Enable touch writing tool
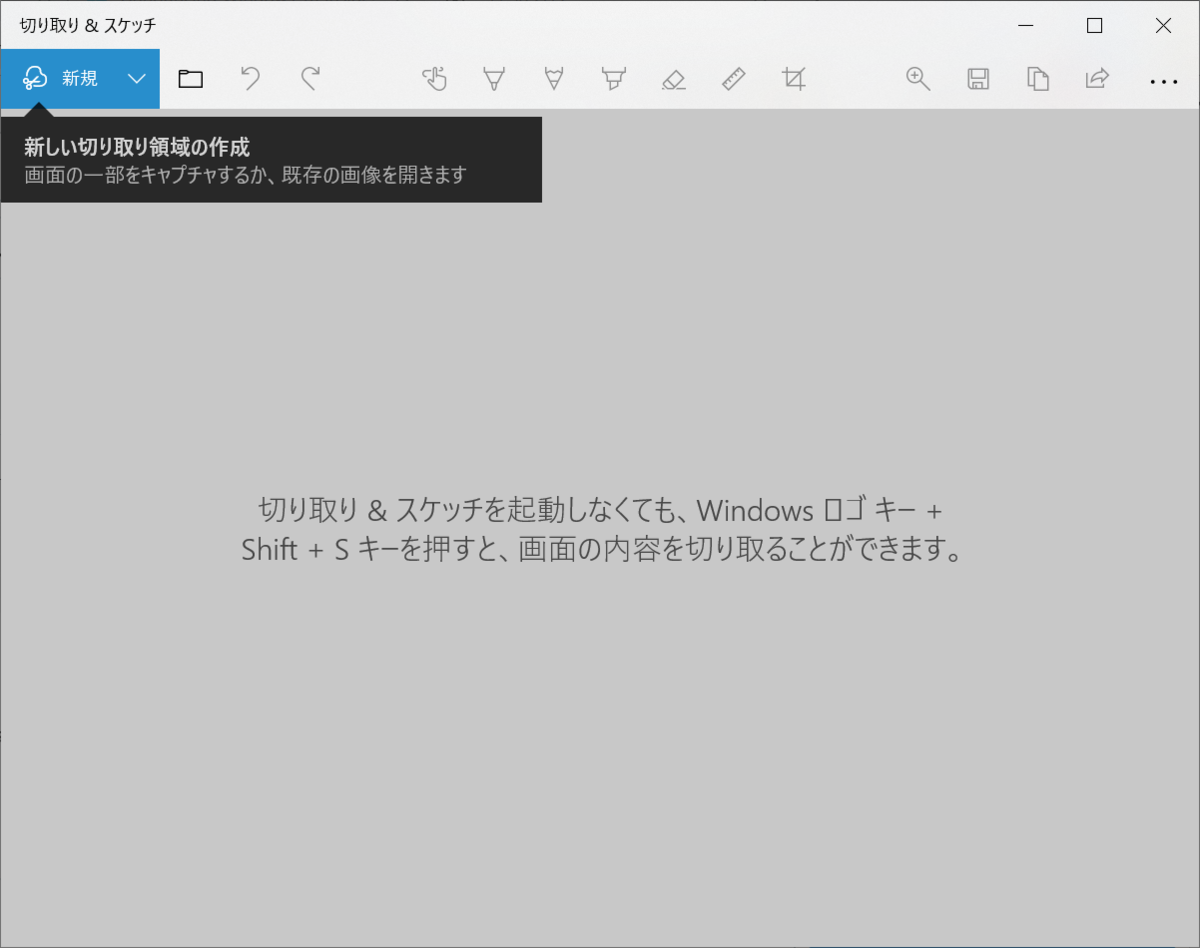Screen dimensions: 1200x948 point(434,79)
